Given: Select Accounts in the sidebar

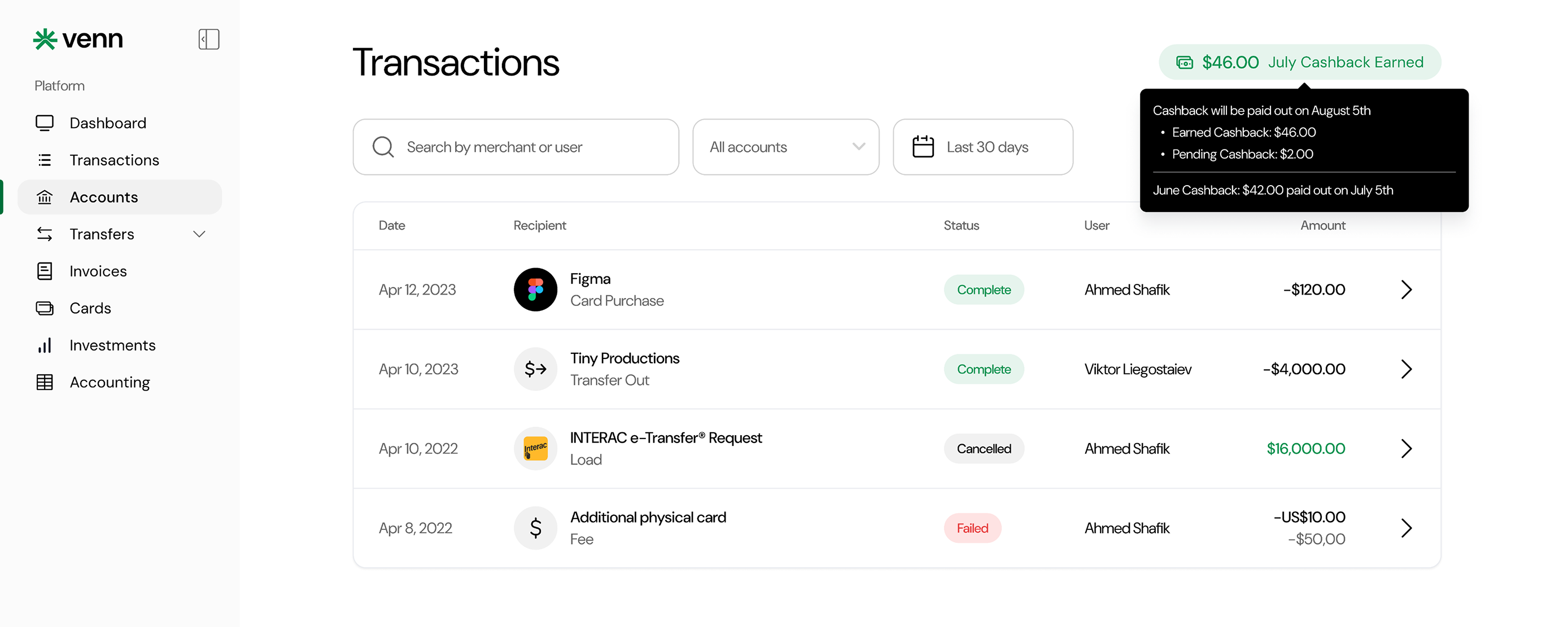Looking at the screenshot, I should coord(120,197).
